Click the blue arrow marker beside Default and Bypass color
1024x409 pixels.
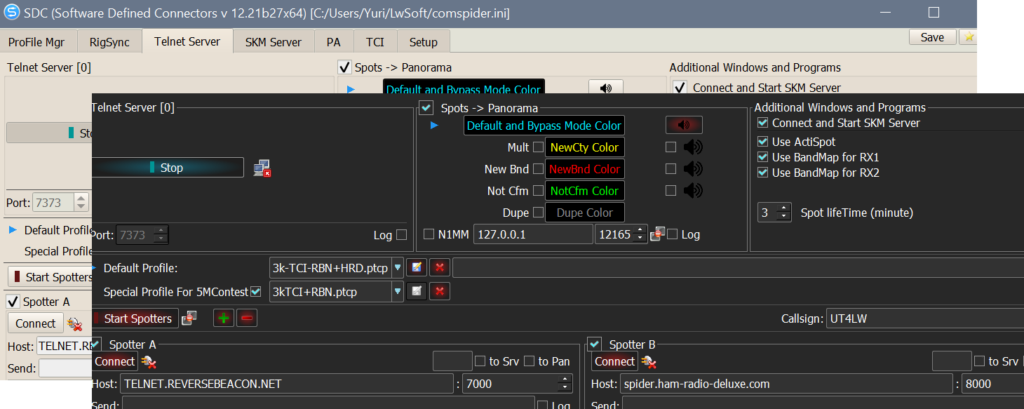click(x=434, y=125)
